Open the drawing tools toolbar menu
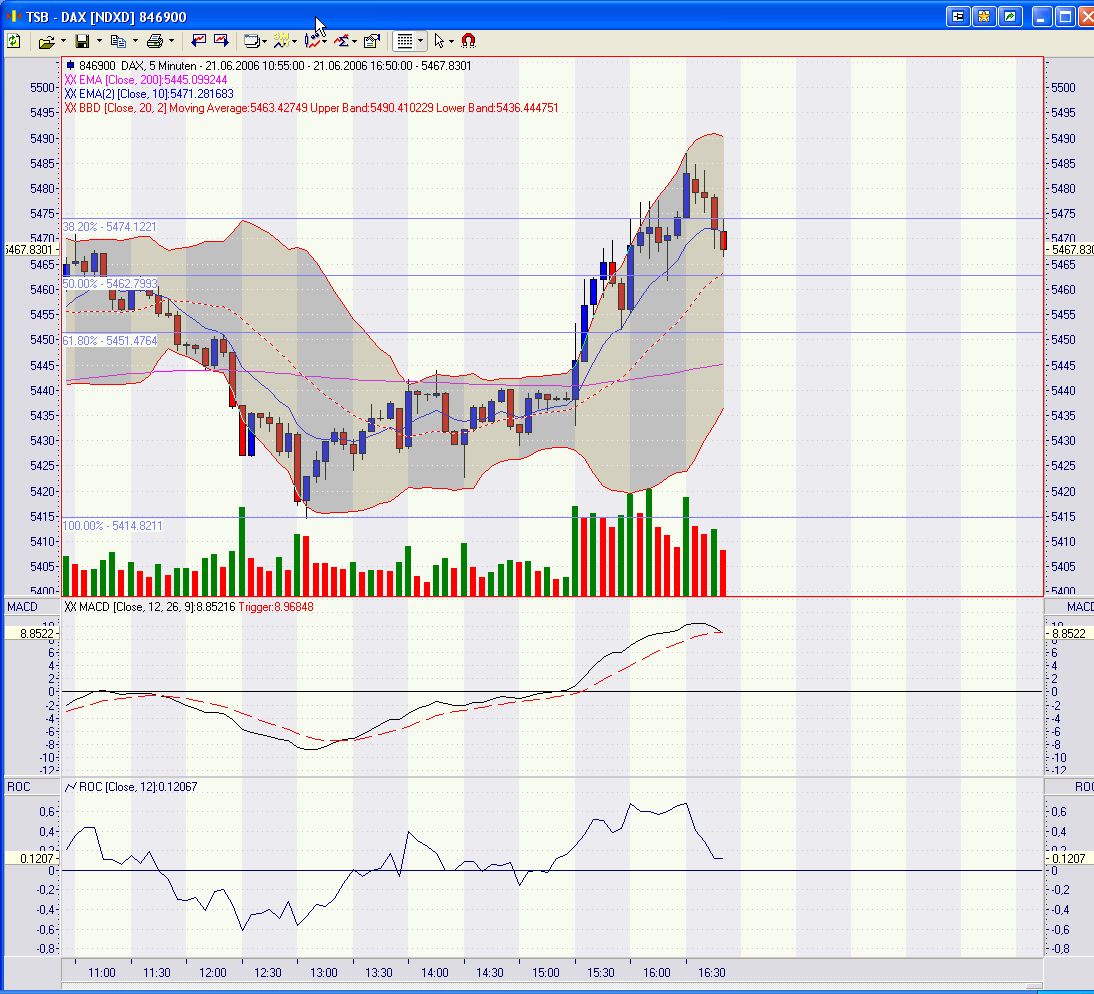 (315, 41)
